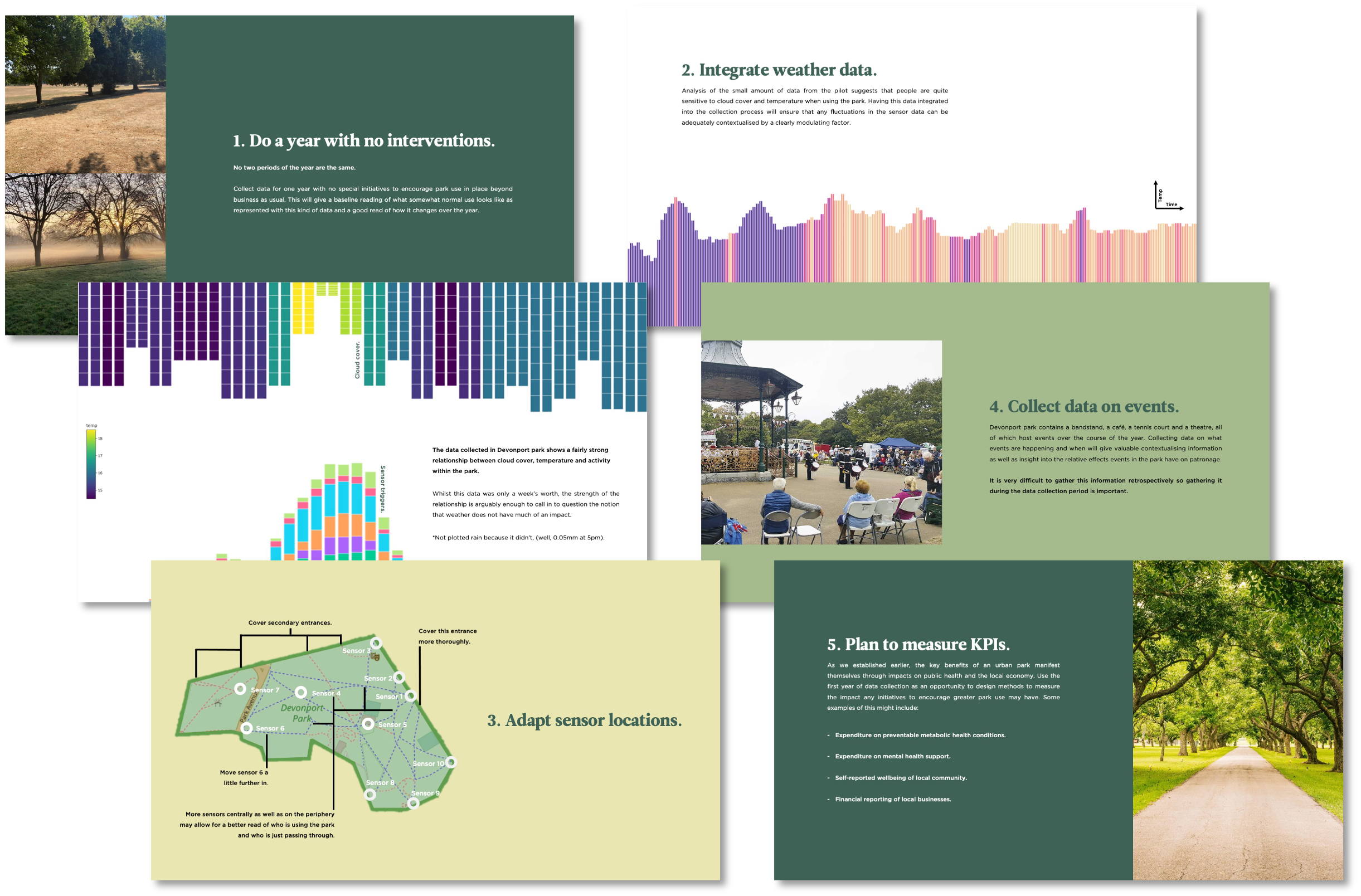Click the tree-lined avenue photo
The width and height of the screenshot is (1361, 896).
click(1237, 719)
